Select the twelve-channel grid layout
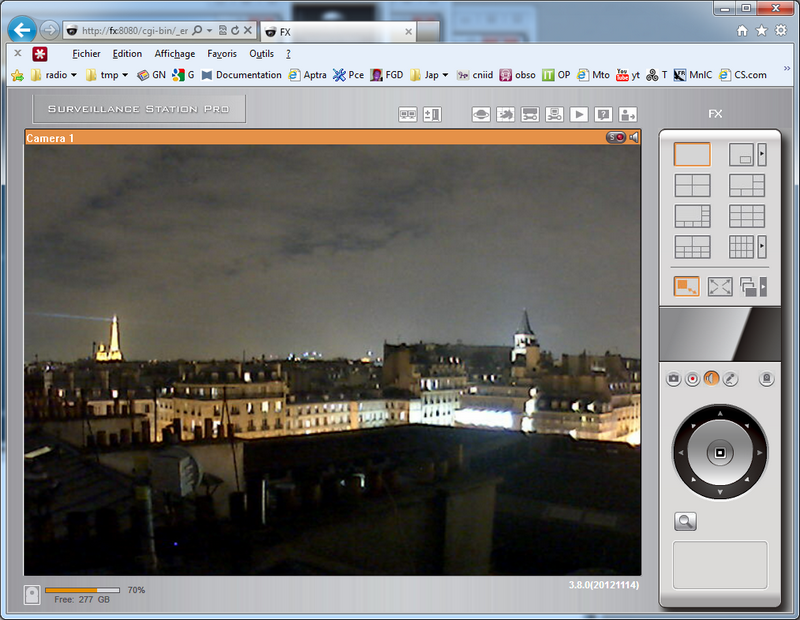 click(x=741, y=247)
